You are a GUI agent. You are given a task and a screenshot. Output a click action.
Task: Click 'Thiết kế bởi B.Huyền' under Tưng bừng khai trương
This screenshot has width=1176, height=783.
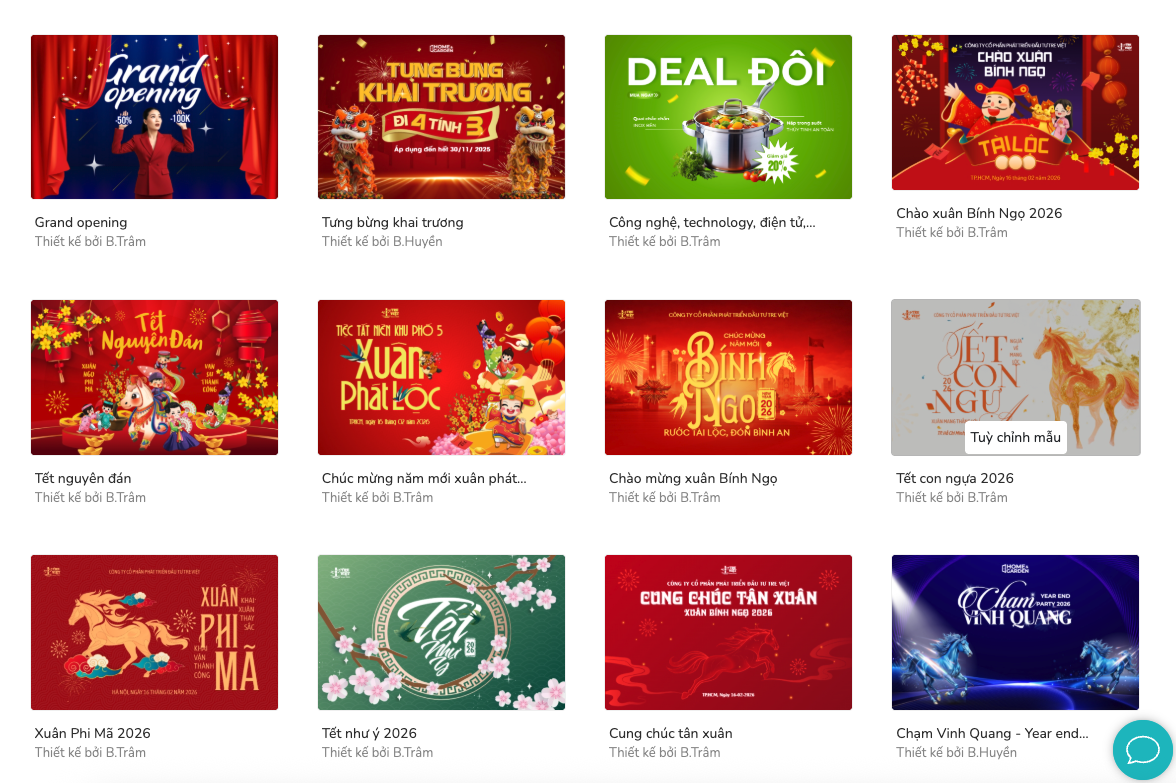point(382,242)
